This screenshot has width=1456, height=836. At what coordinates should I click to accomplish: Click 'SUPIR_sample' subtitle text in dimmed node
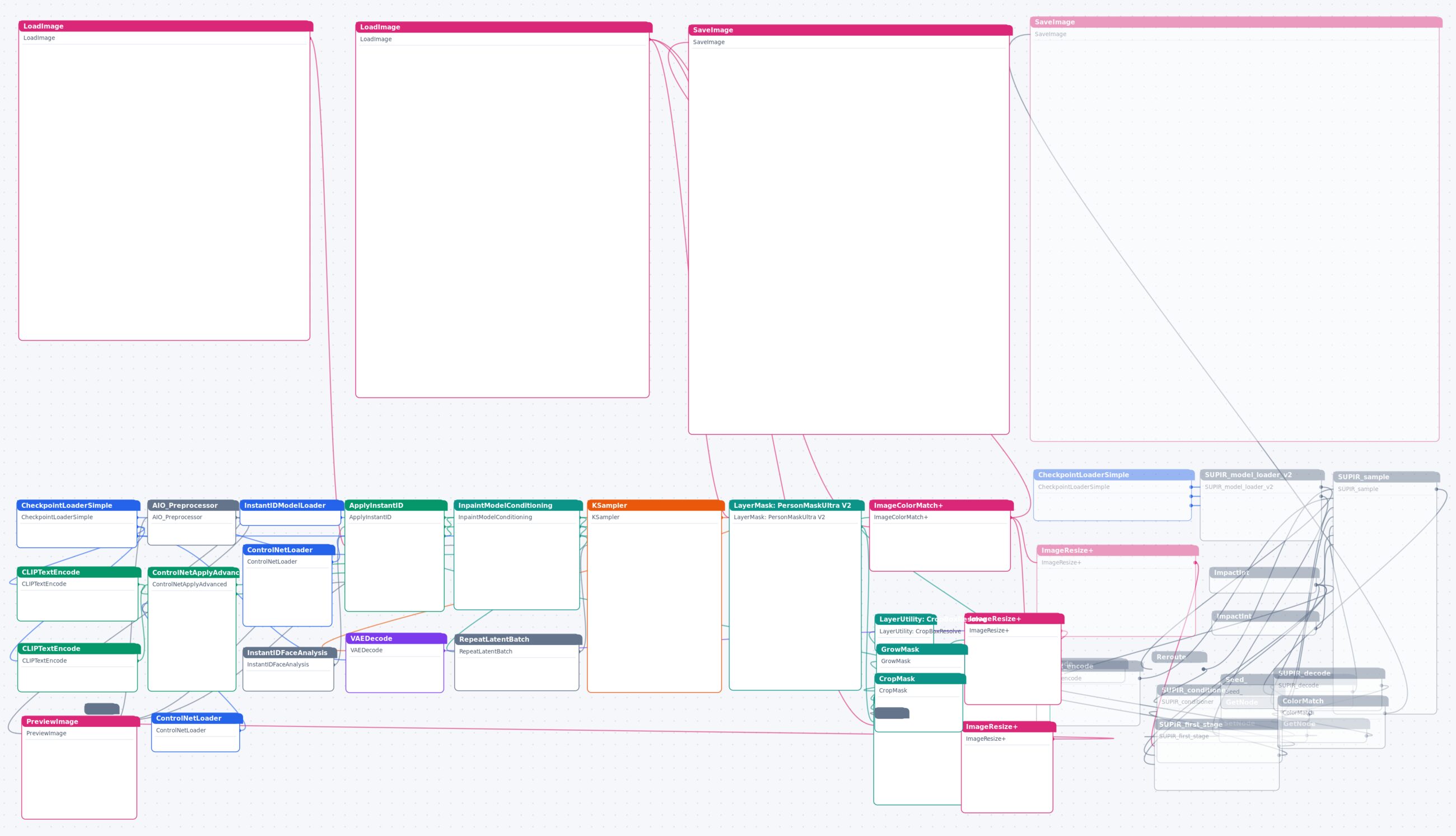(x=1357, y=489)
